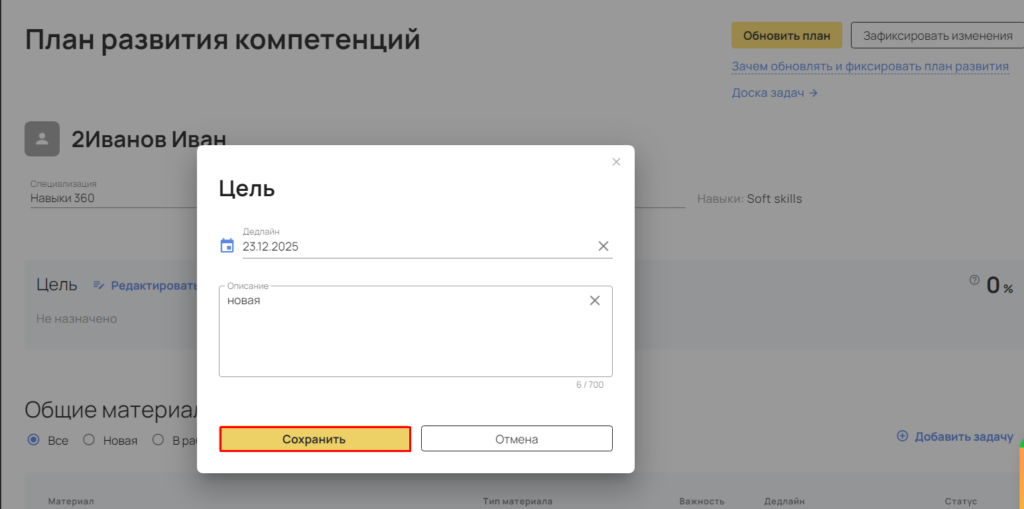
Task: Click the help question-mark icon near 0%
Action: coord(974,281)
